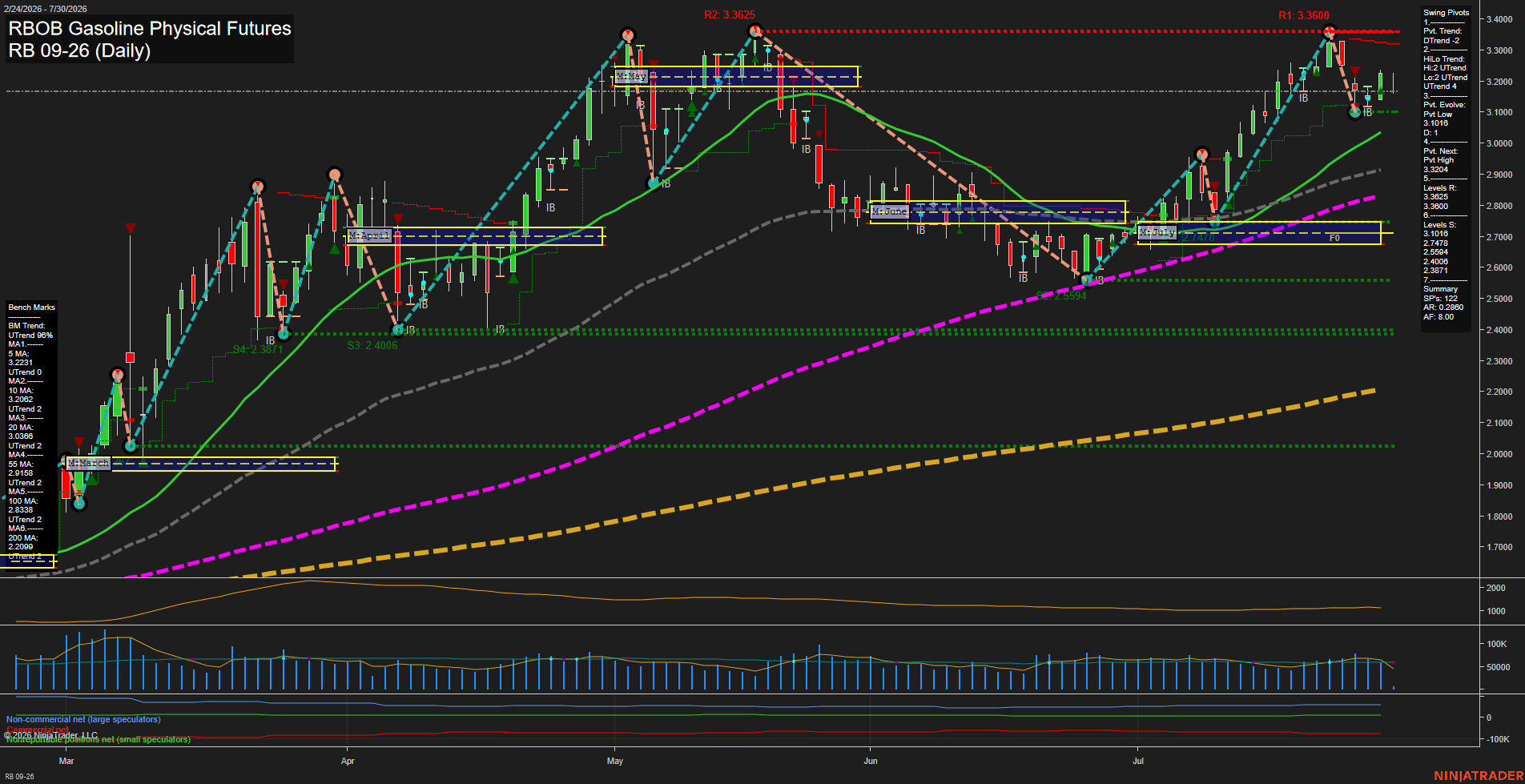
Task: Click the R2: 3.3625 resistance label
Action: [x=730, y=15]
